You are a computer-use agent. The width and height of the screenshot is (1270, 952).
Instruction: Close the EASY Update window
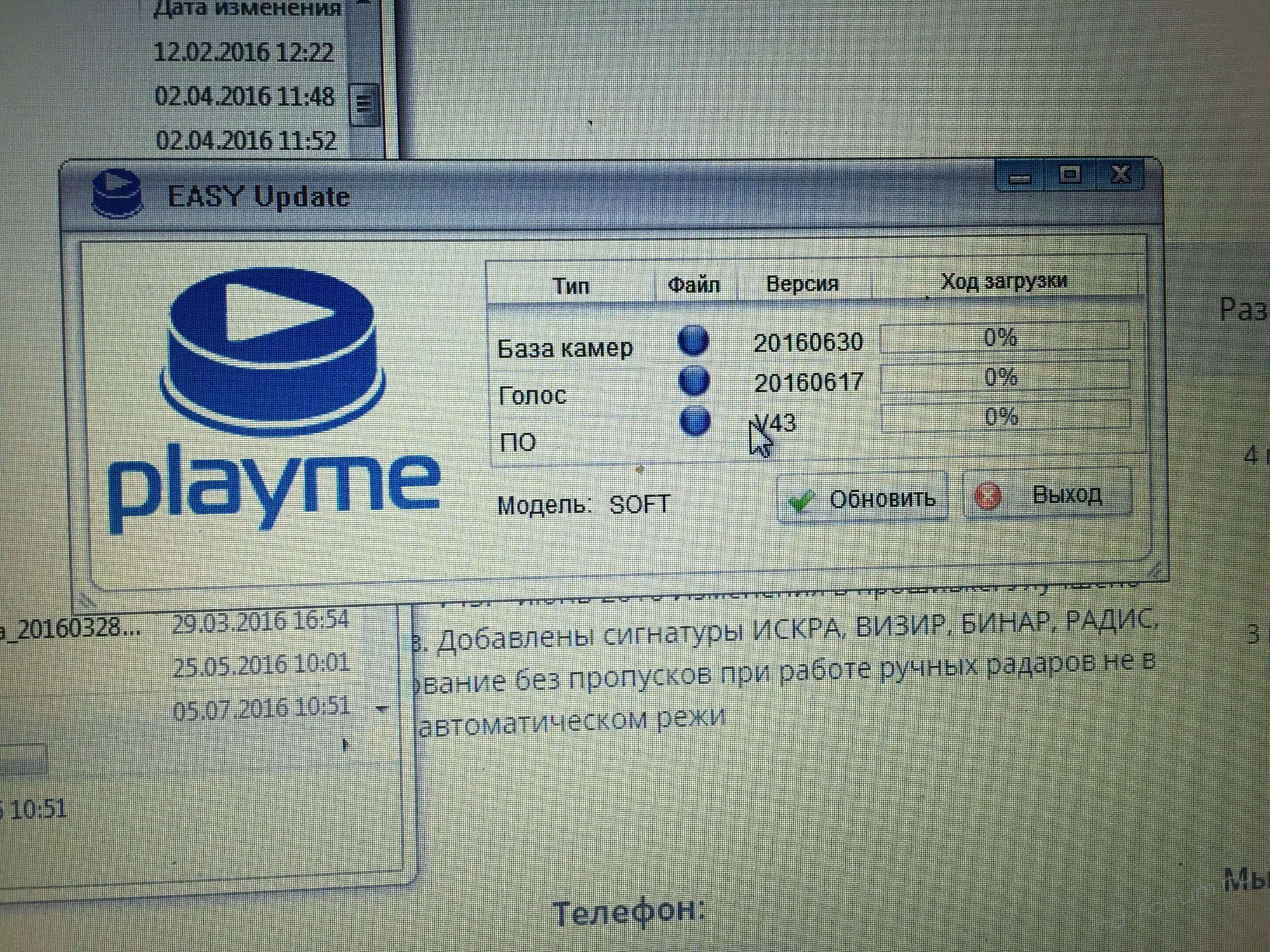pyautogui.click(x=1120, y=173)
